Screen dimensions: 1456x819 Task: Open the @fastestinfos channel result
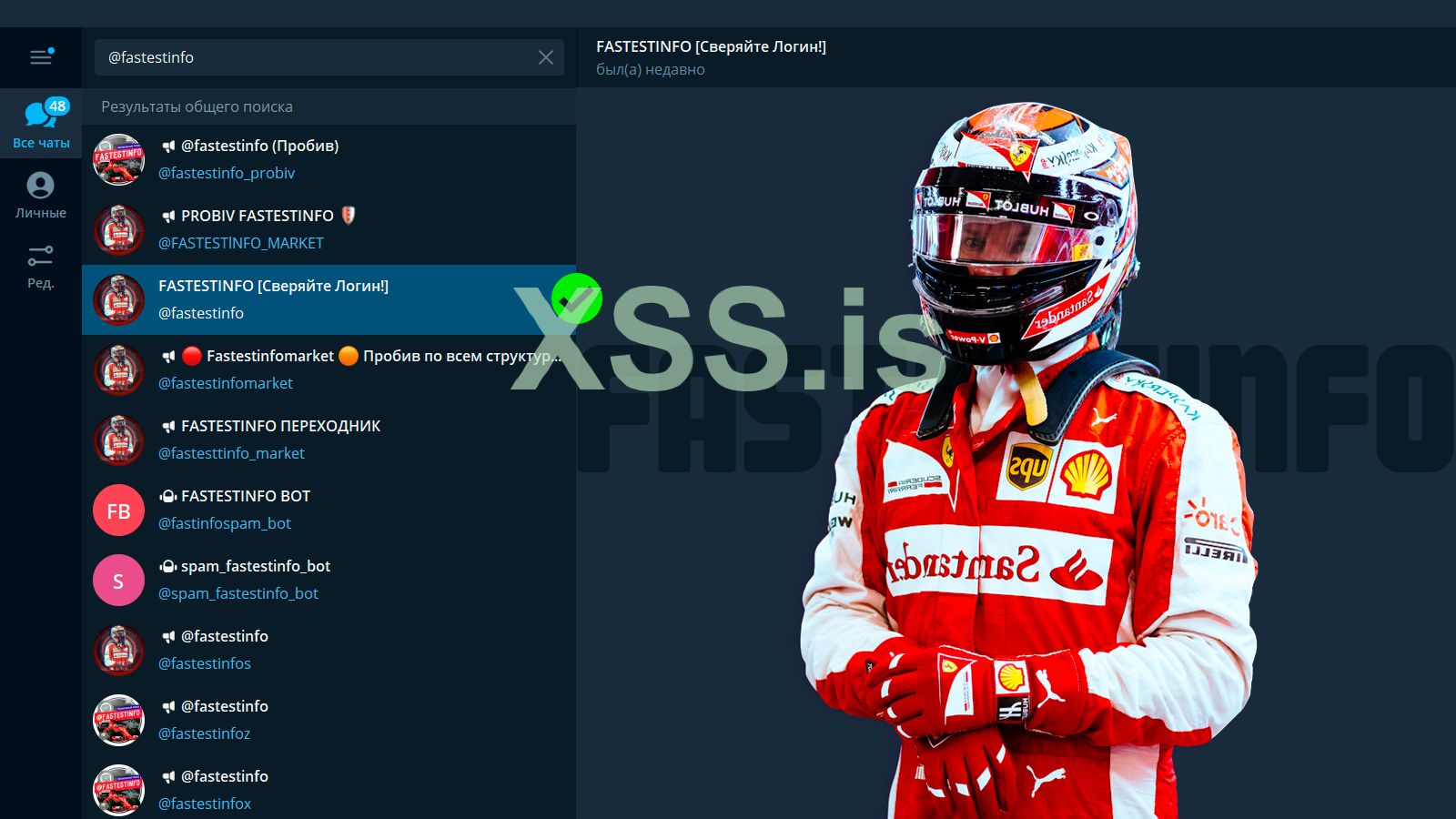tap(329, 650)
